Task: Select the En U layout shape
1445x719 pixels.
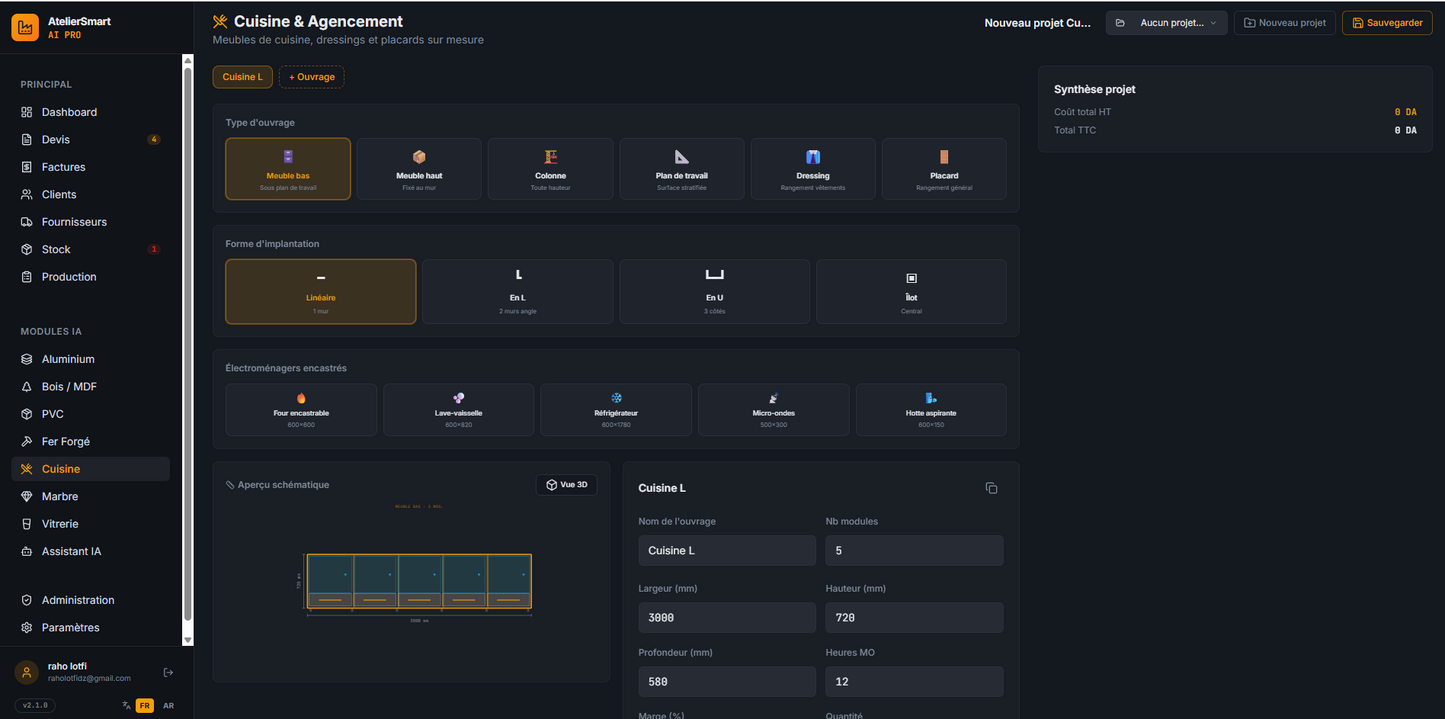Action: tap(714, 291)
